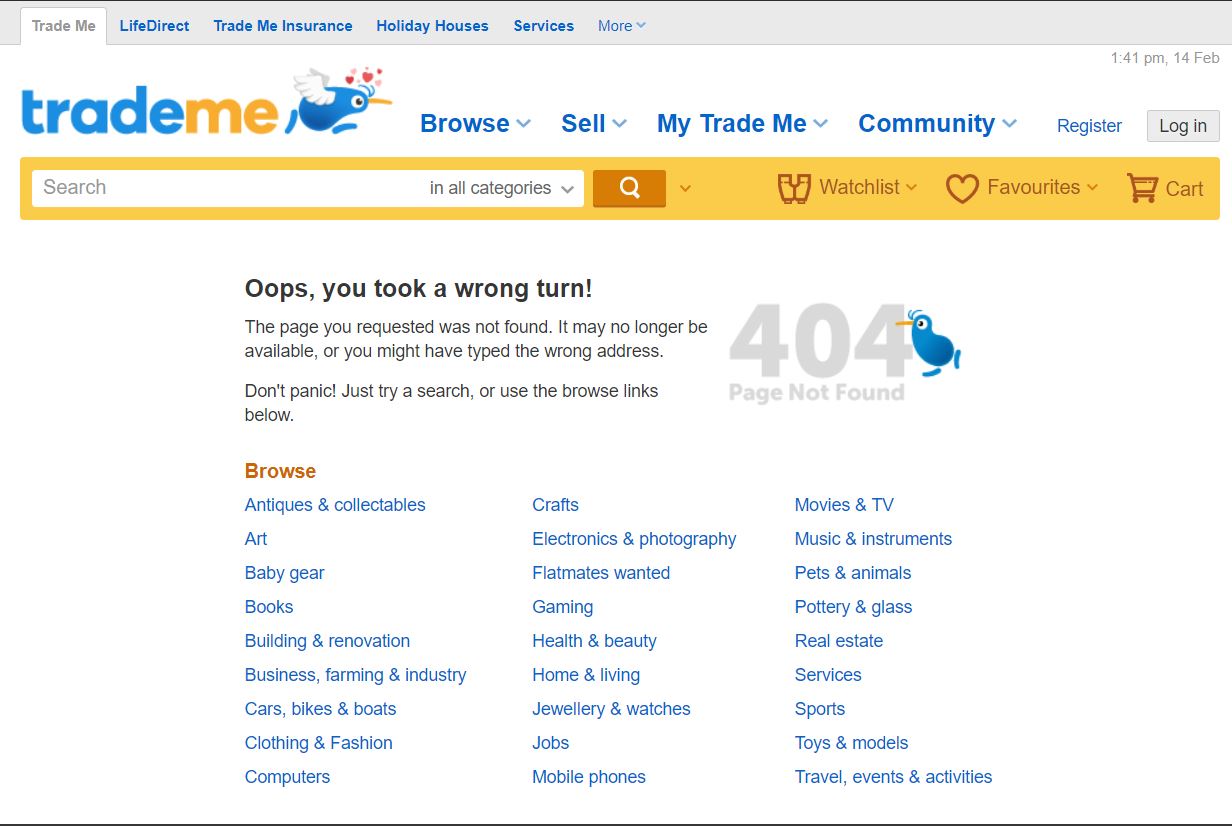This screenshot has width=1232, height=826.
Task: Open the Trade Me Insurance tab
Action: (x=283, y=26)
